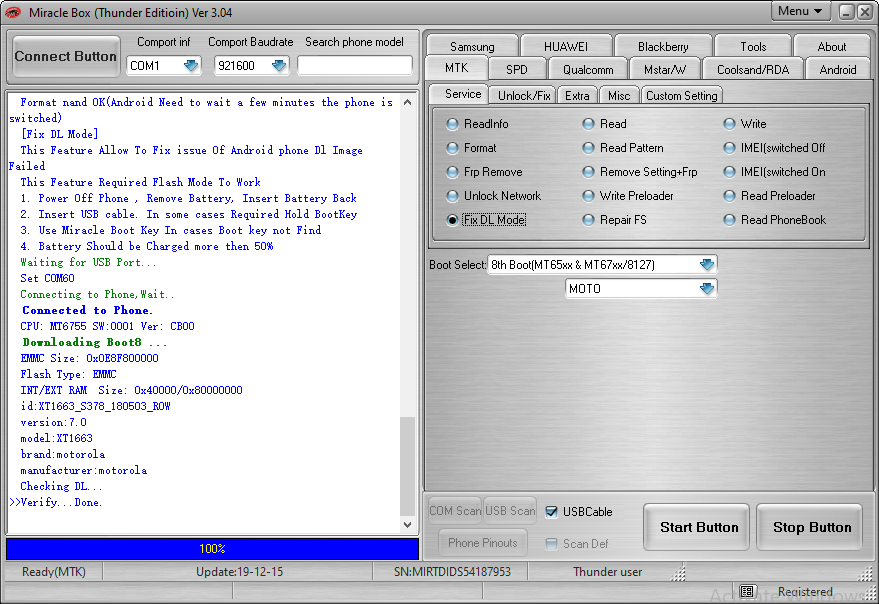
Task: Switch to the Blackberry tab
Action: (663, 47)
